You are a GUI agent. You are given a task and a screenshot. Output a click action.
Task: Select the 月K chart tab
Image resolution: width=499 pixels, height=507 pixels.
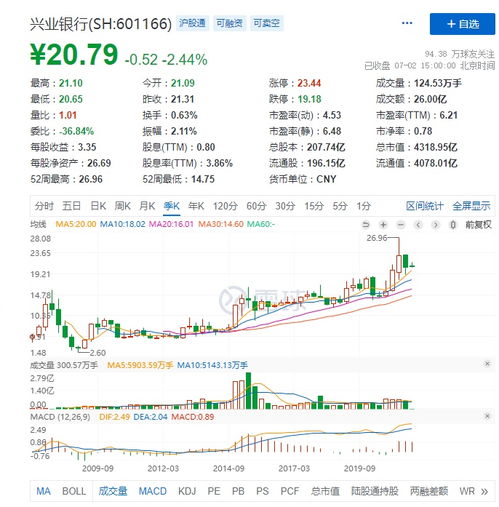(x=147, y=206)
